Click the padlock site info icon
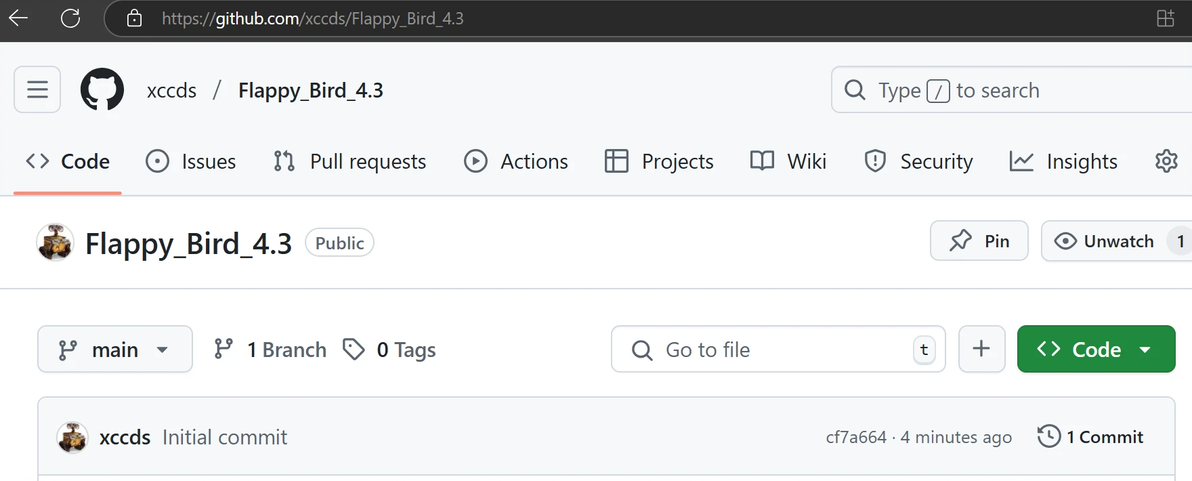1192x481 pixels. 135,18
